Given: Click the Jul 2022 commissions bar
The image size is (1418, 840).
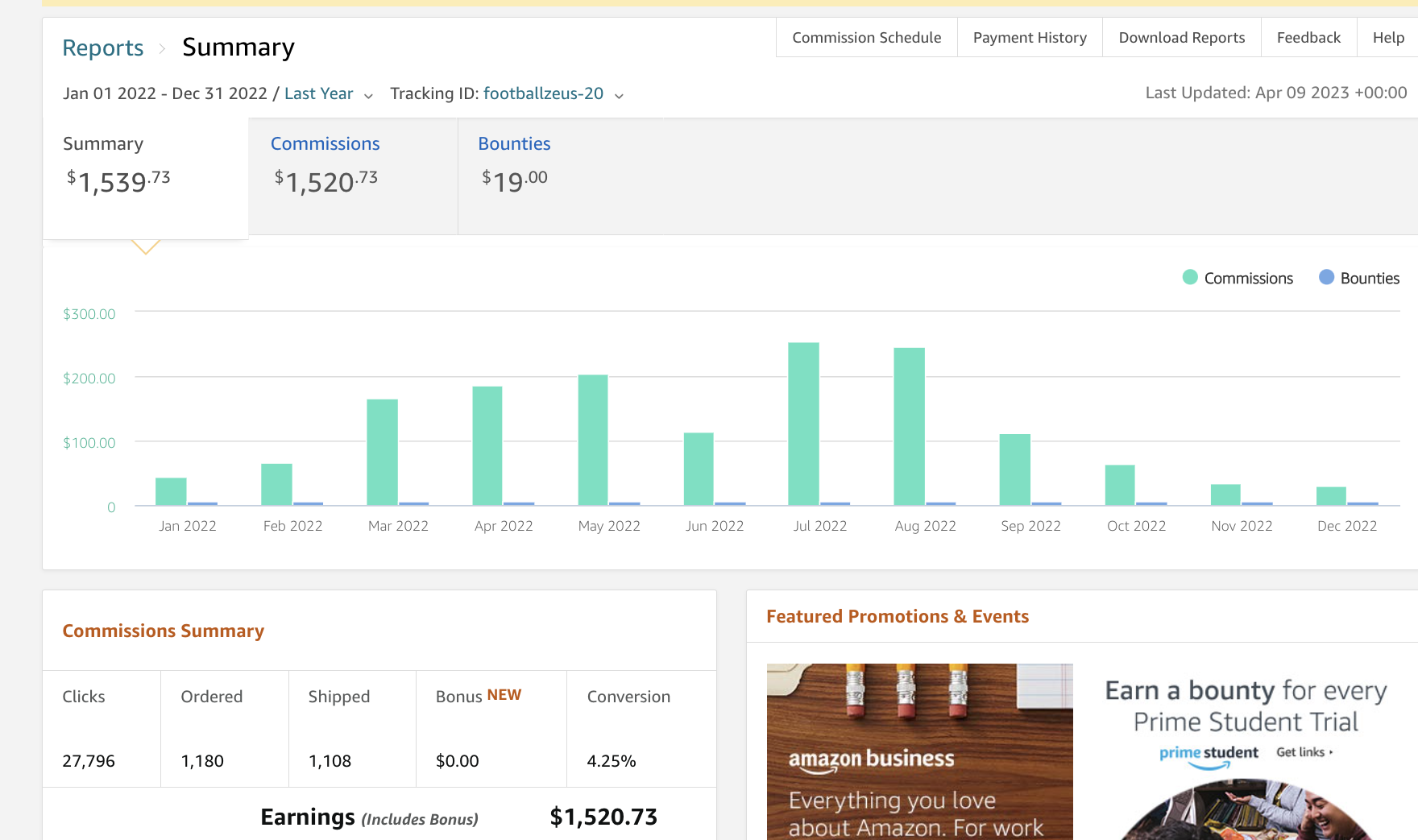Looking at the screenshot, I should click(803, 424).
